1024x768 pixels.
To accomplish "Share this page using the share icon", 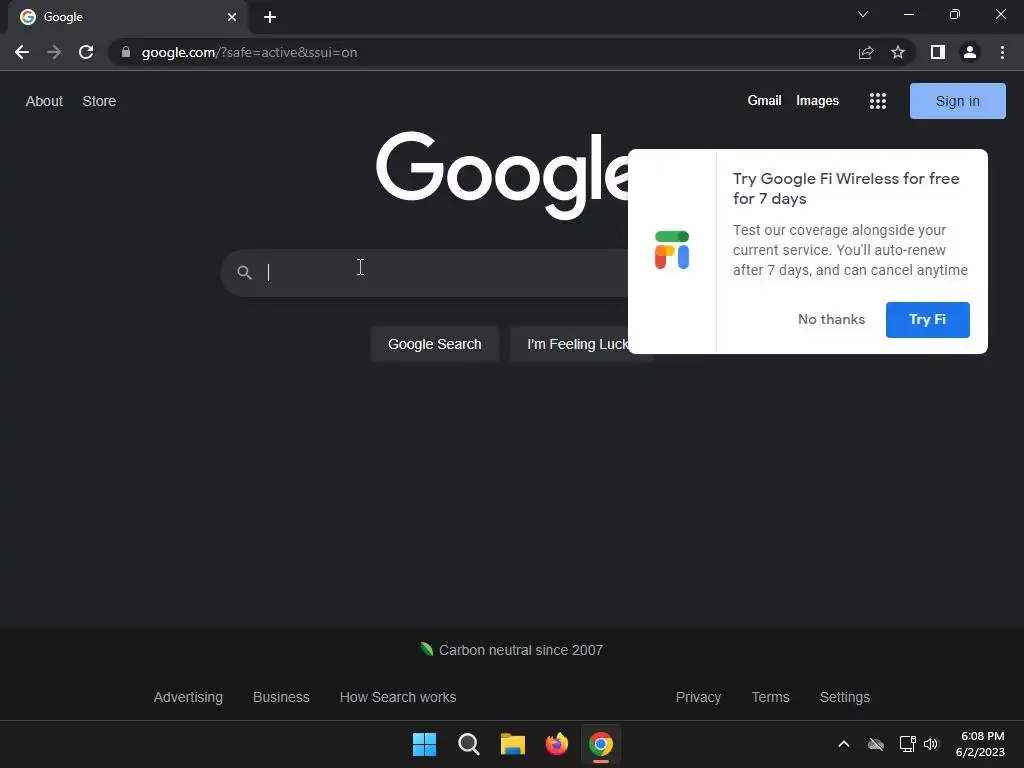I will 866,52.
